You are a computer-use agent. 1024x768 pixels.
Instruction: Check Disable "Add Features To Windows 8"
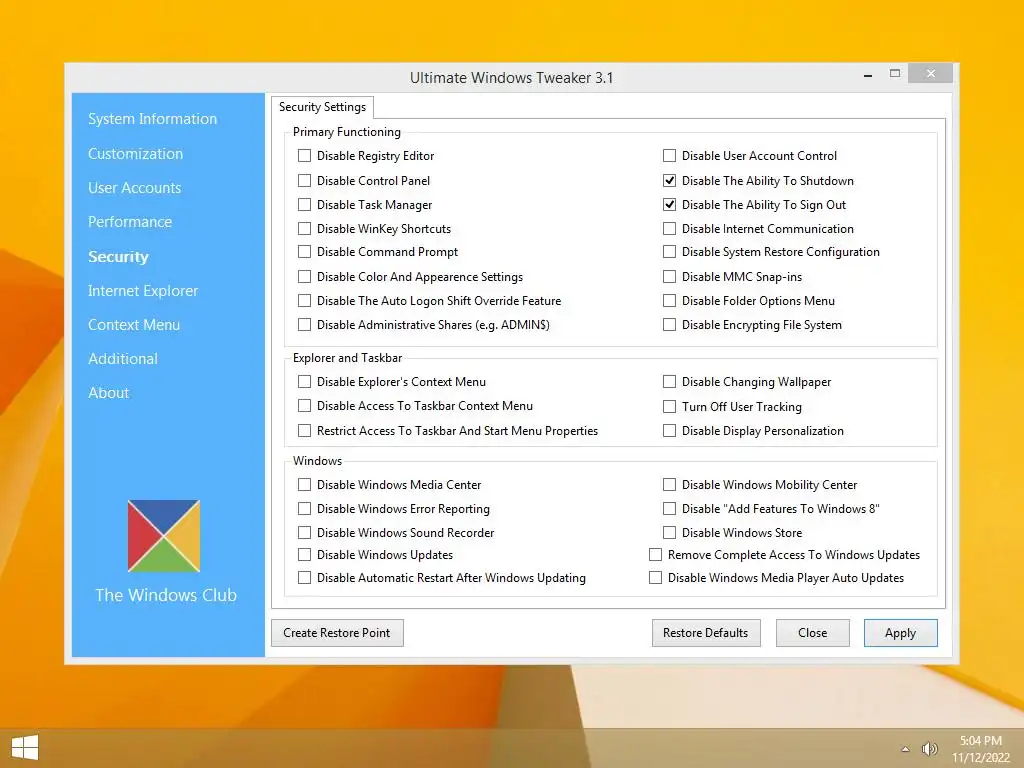[669, 509]
